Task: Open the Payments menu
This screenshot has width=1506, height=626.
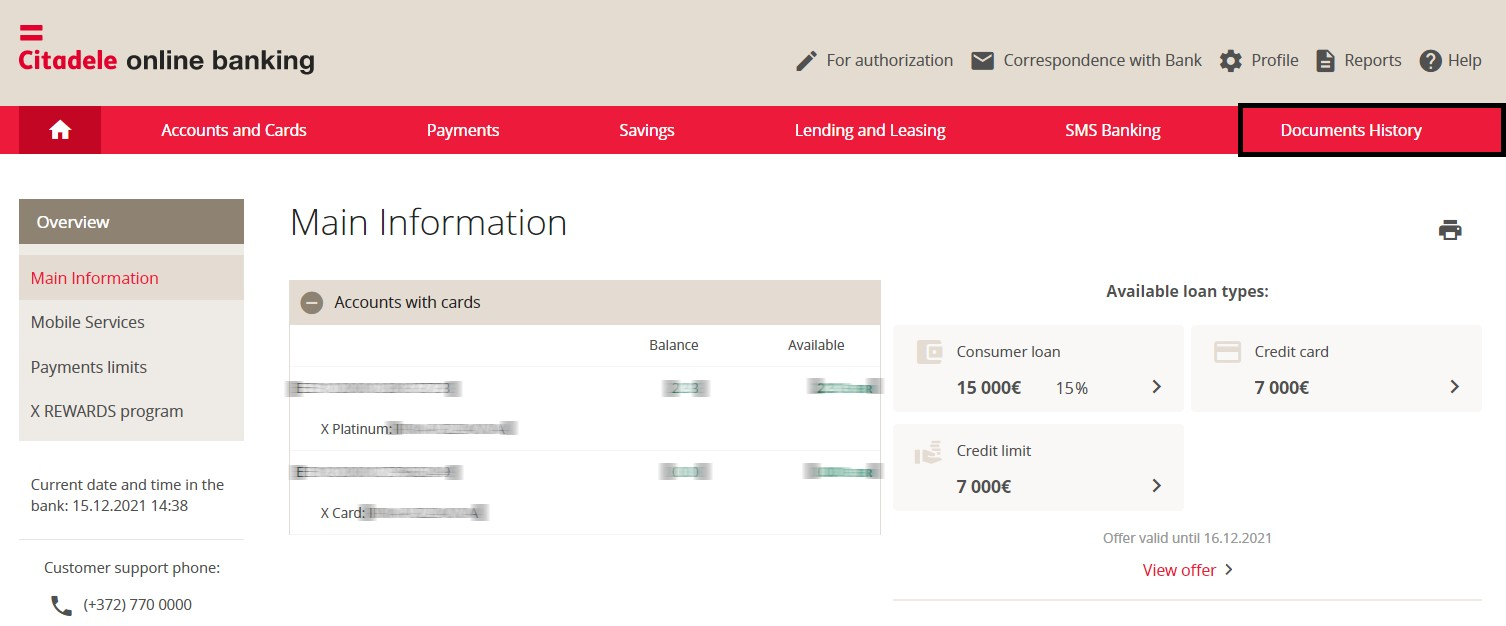Action: tap(463, 130)
